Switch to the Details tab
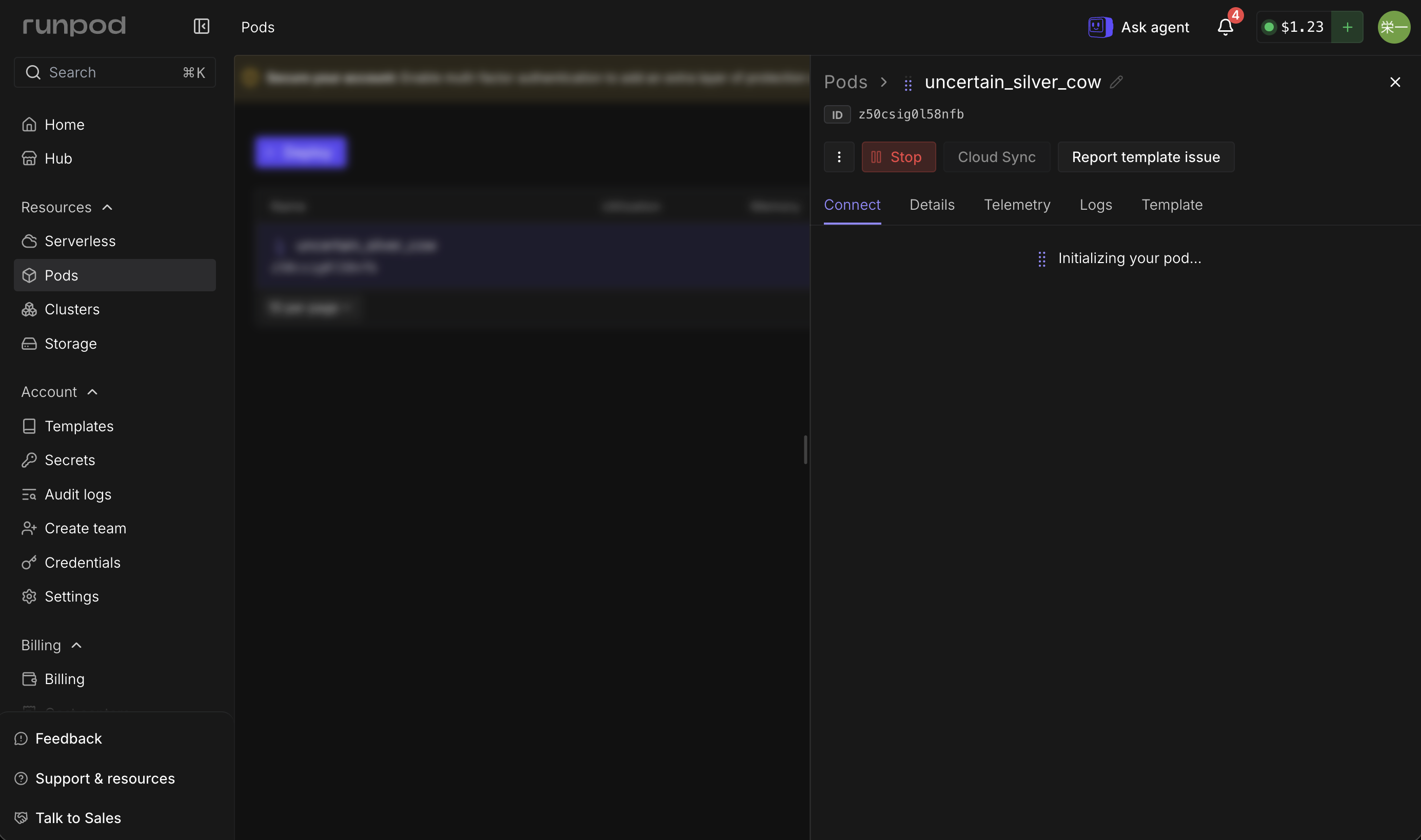Image resolution: width=1421 pixels, height=840 pixels. (932, 205)
